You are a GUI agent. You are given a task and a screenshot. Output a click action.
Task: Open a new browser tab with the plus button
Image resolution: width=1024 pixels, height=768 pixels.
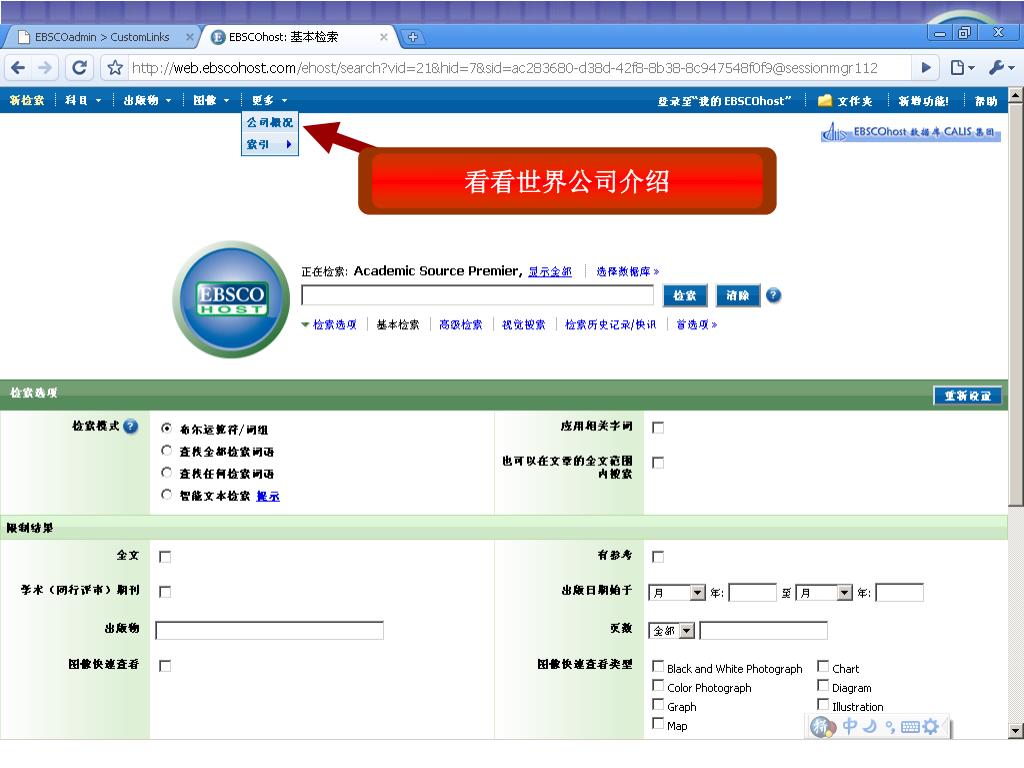click(413, 37)
